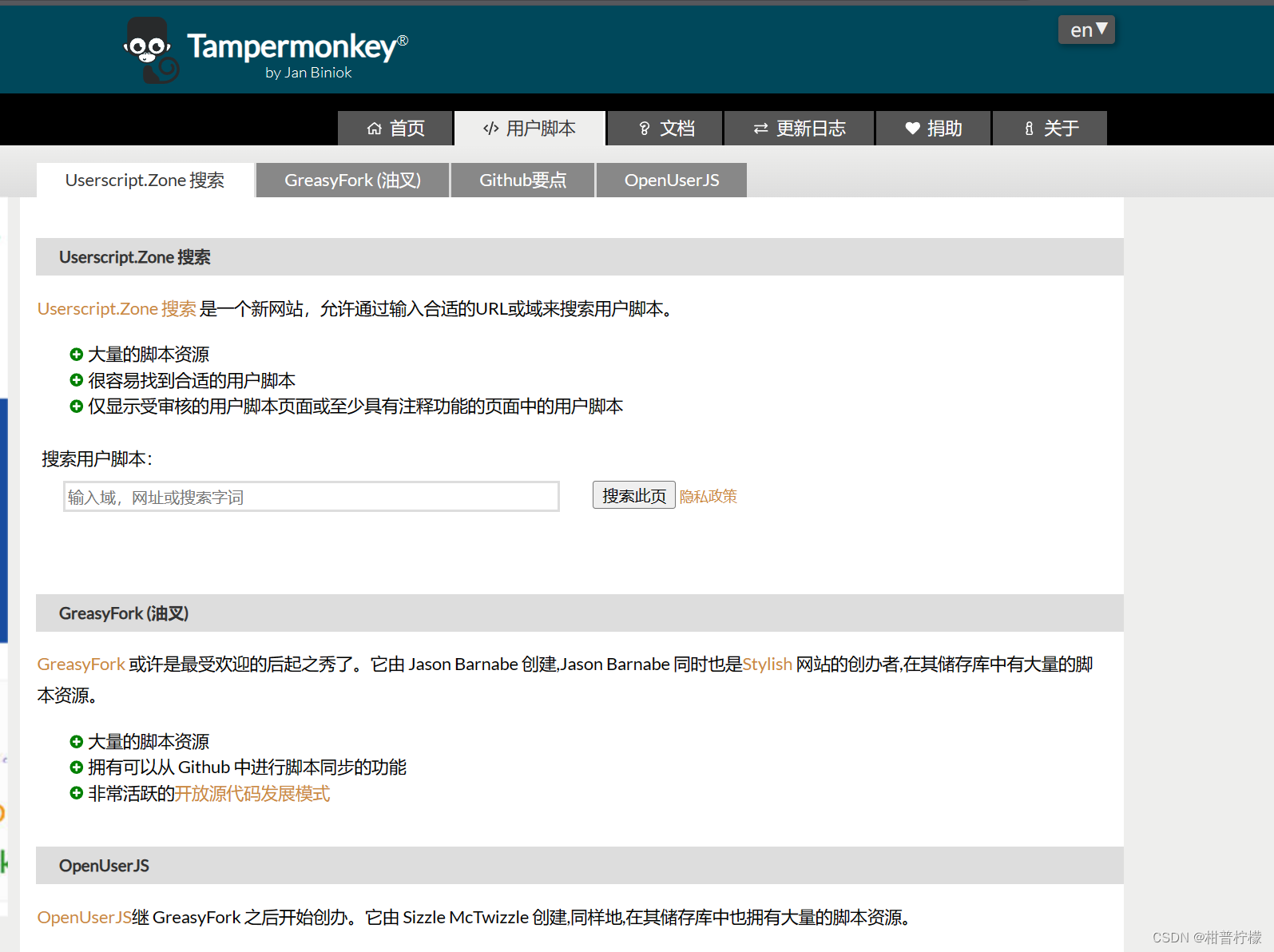
Task: Click the 搜索此页 button
Action: [x=634, y=495]
